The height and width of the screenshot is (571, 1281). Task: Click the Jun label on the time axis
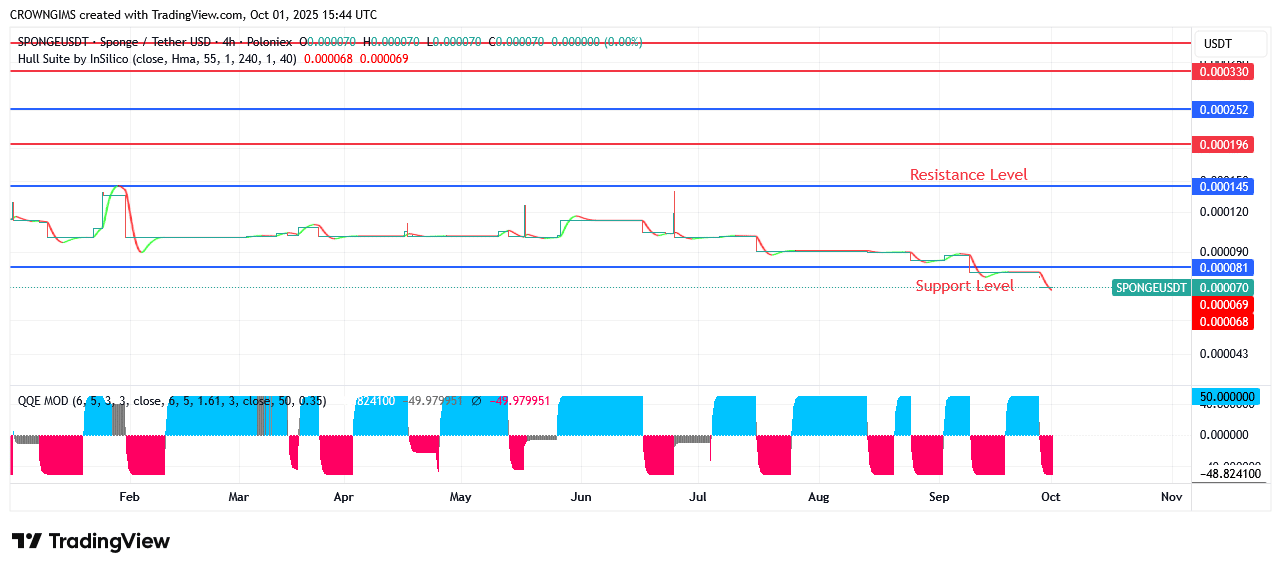click(580, 497)
